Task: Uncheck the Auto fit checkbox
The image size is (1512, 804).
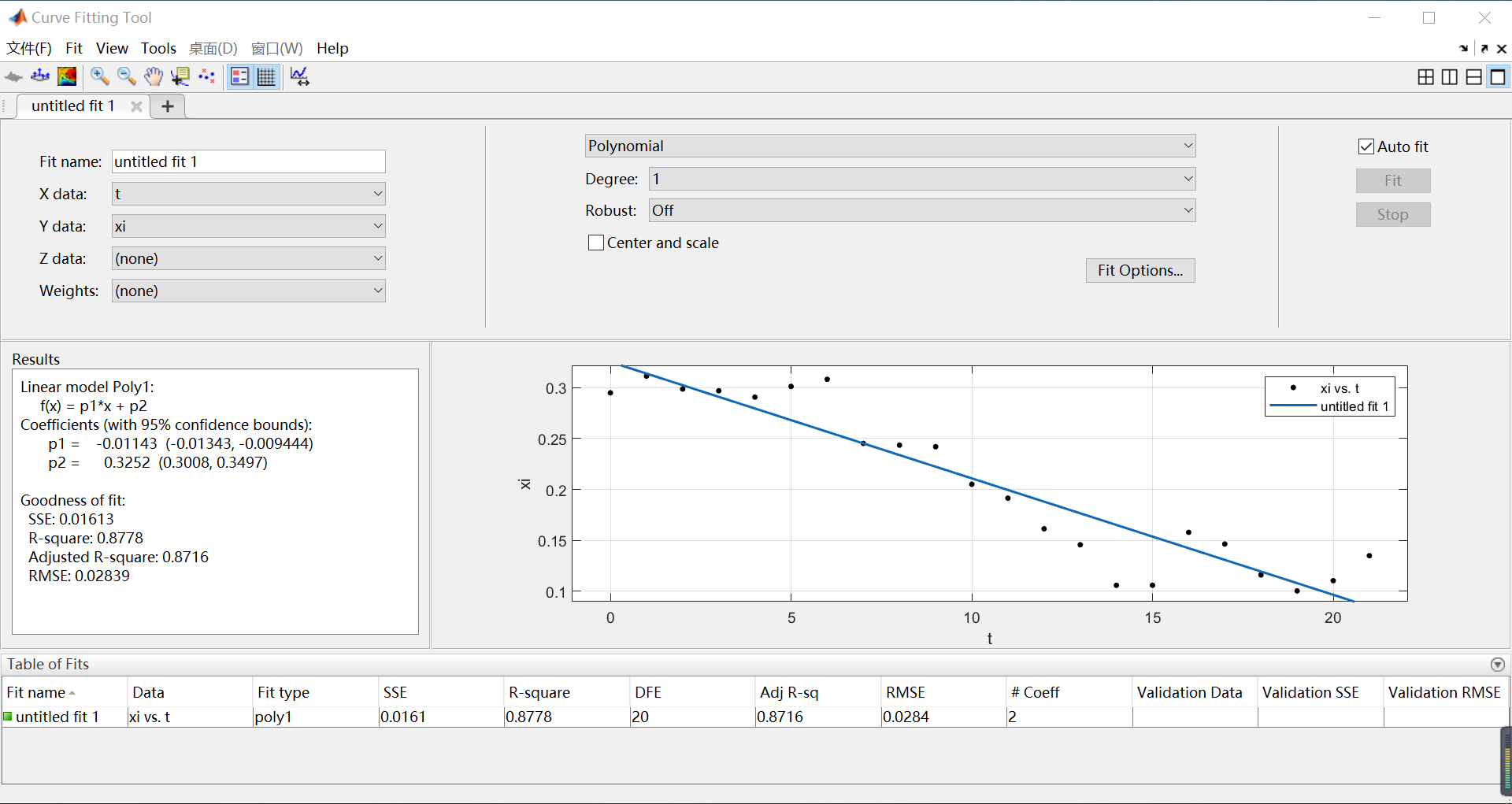Action: point(1366,146)
